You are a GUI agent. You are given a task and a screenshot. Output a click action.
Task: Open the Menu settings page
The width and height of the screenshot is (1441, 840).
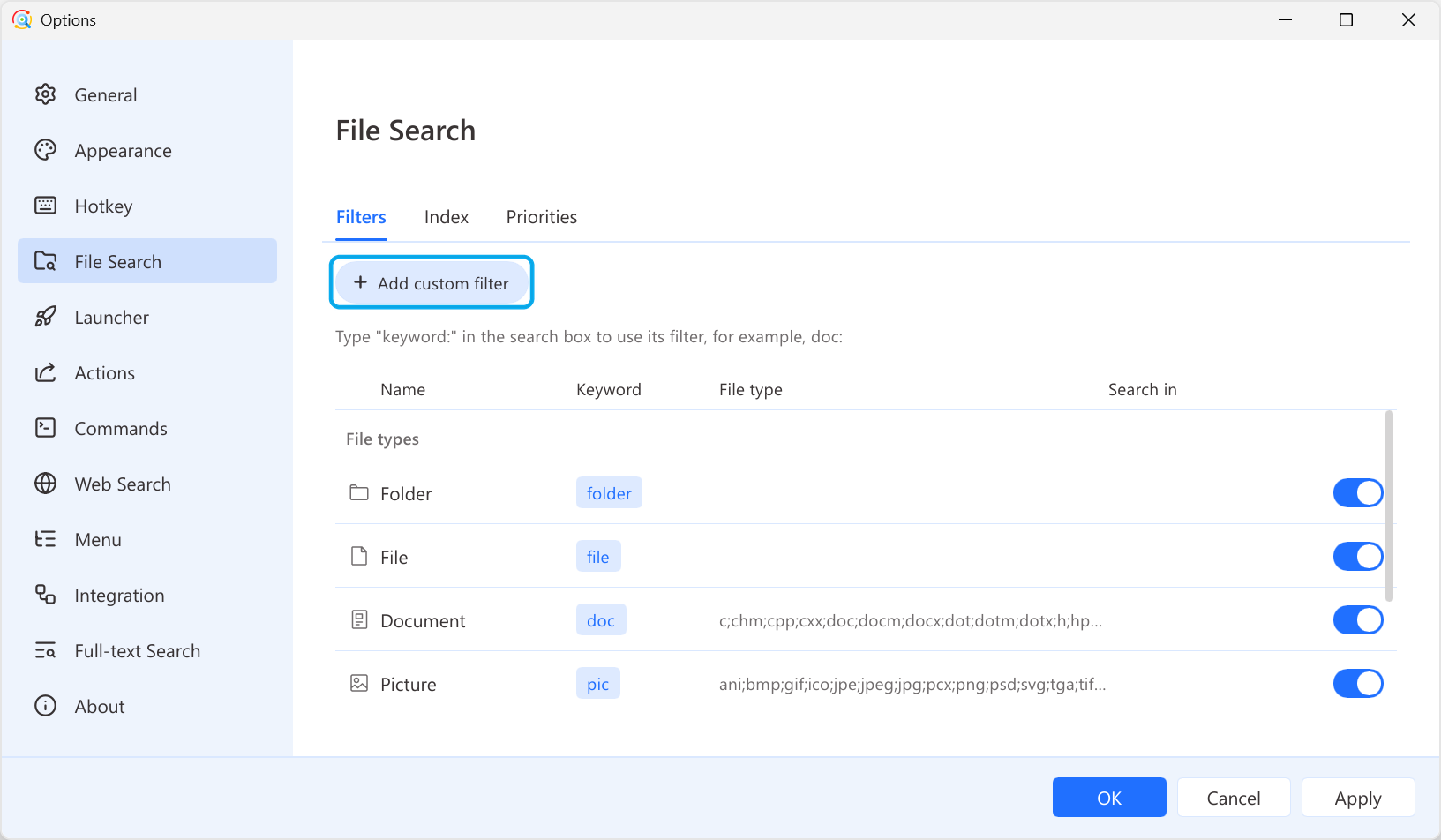click(147, 539)
